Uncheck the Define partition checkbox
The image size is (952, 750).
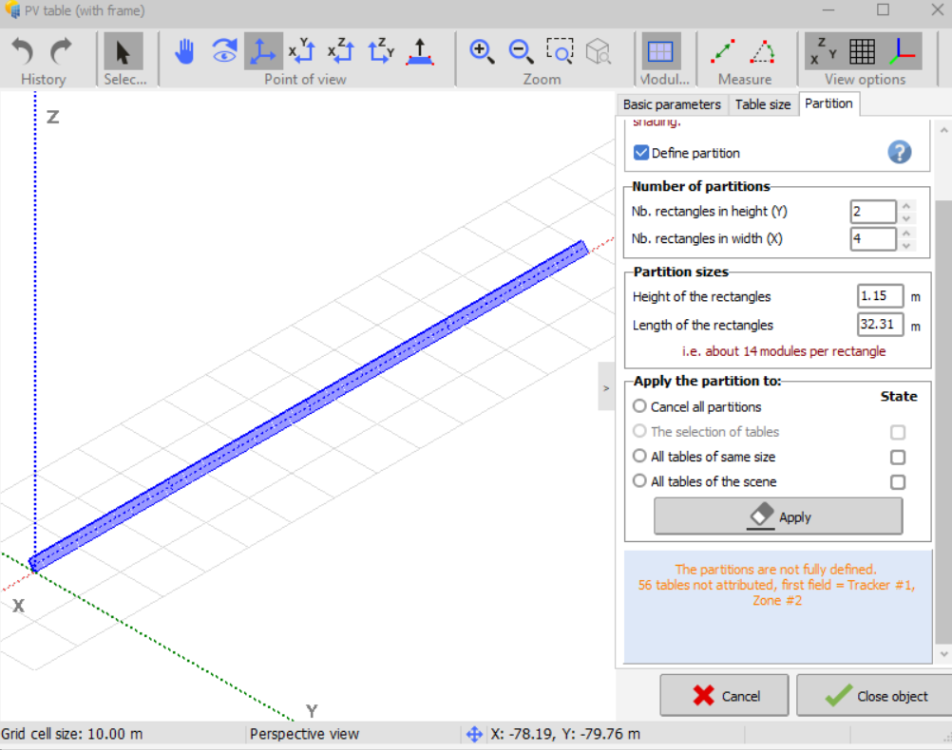(642, 153)
